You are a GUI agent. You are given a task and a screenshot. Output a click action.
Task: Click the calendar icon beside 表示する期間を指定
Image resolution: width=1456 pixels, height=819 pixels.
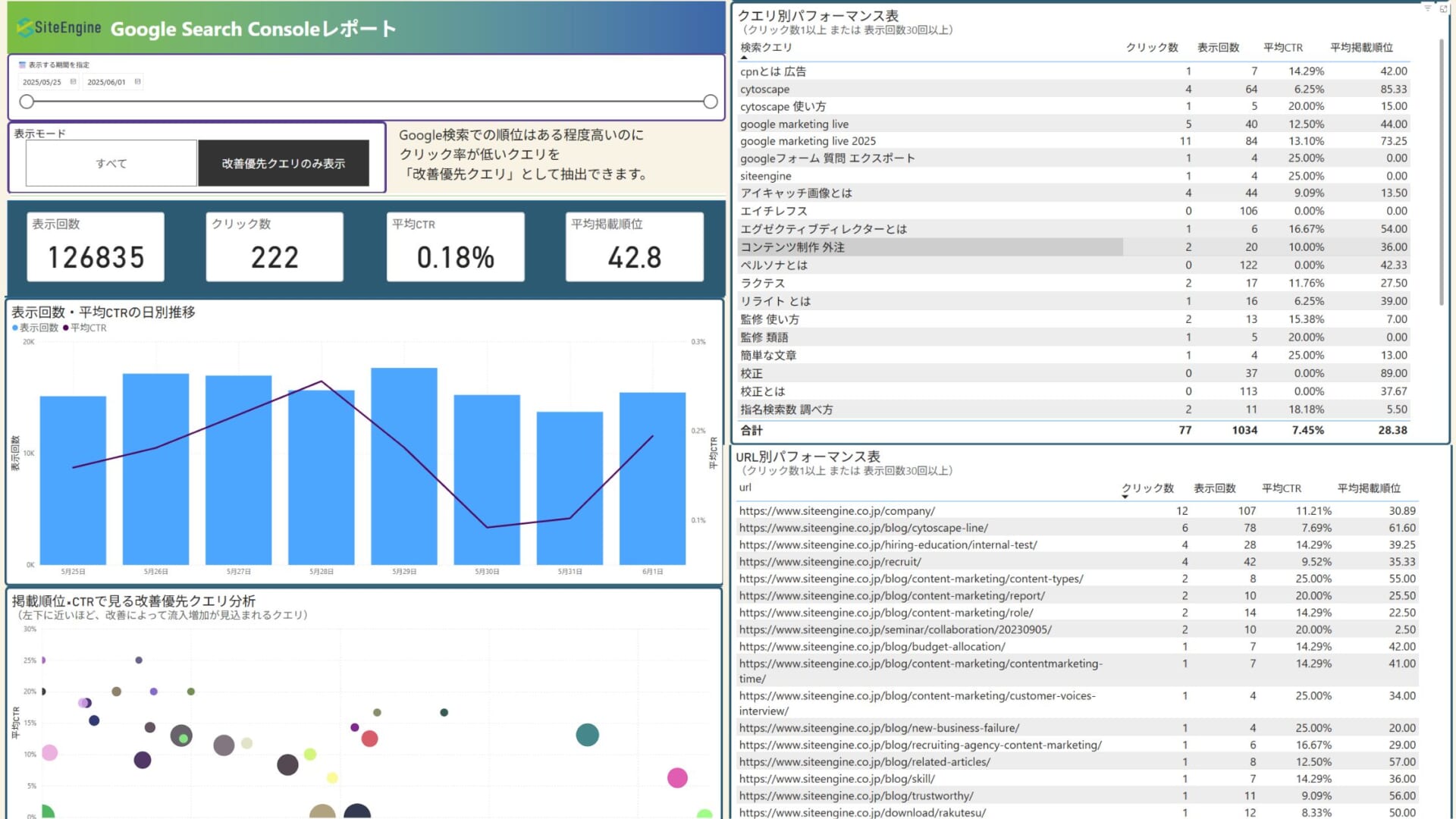pos(22,65)
